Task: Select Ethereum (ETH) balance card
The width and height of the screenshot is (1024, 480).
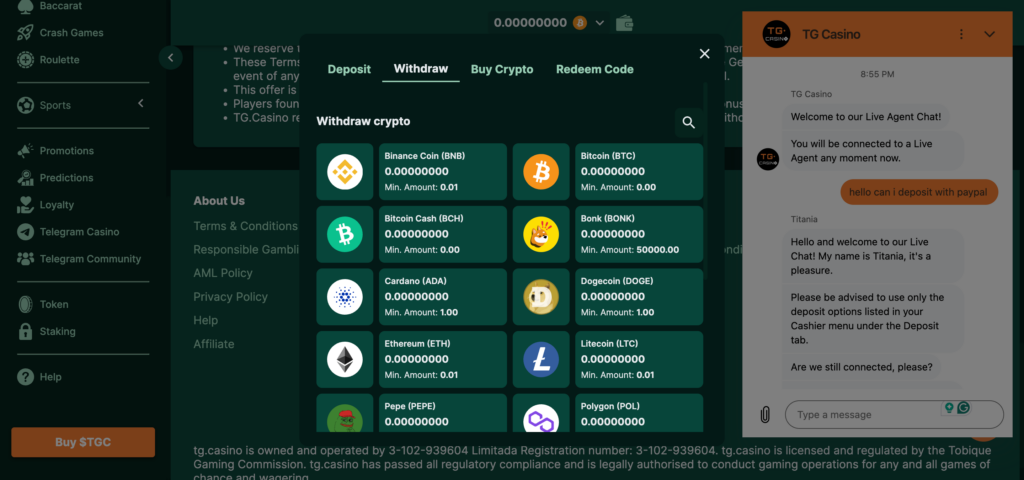Action: 443,360
